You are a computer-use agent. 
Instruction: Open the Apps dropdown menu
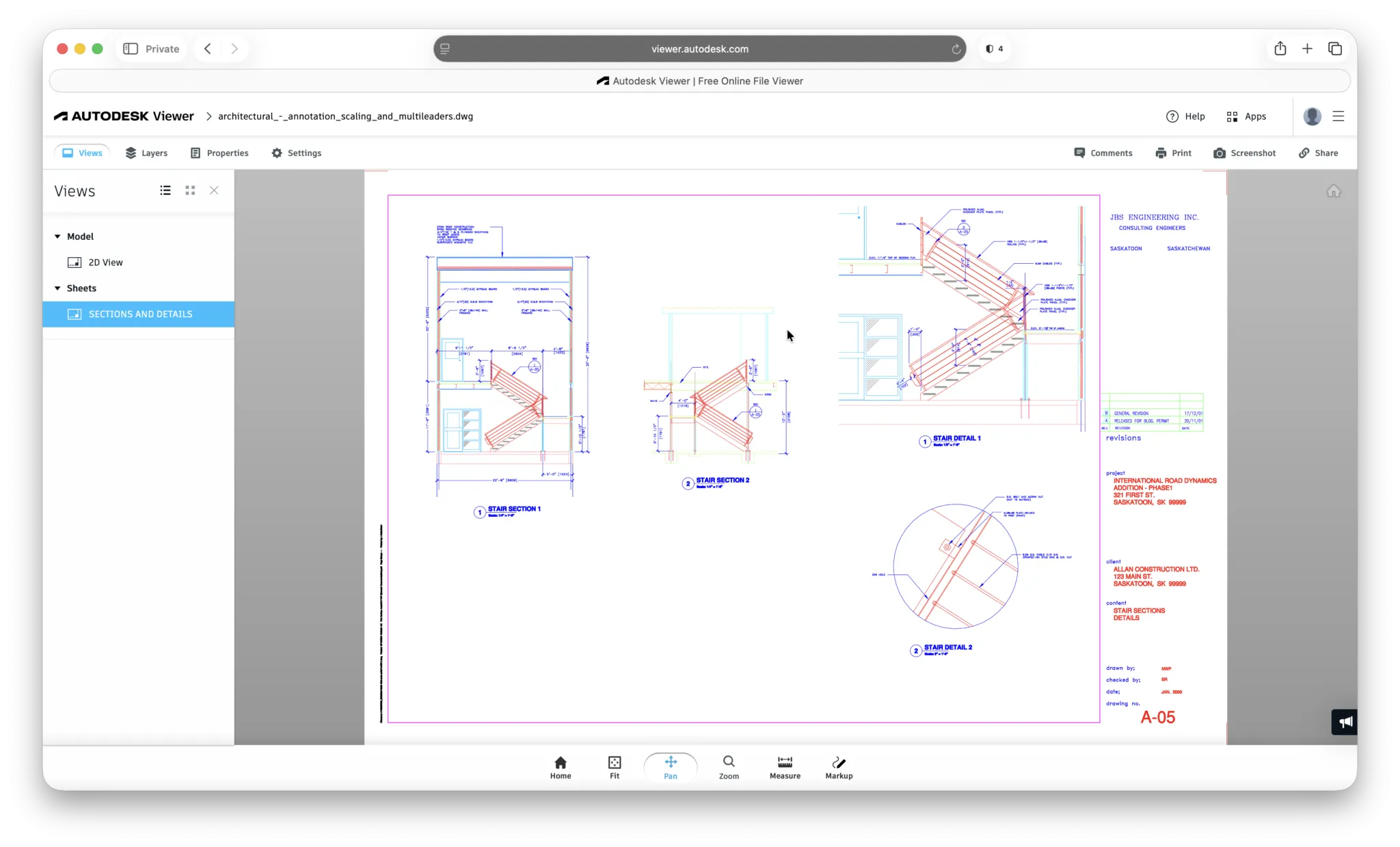click(x=1247, y=116)
